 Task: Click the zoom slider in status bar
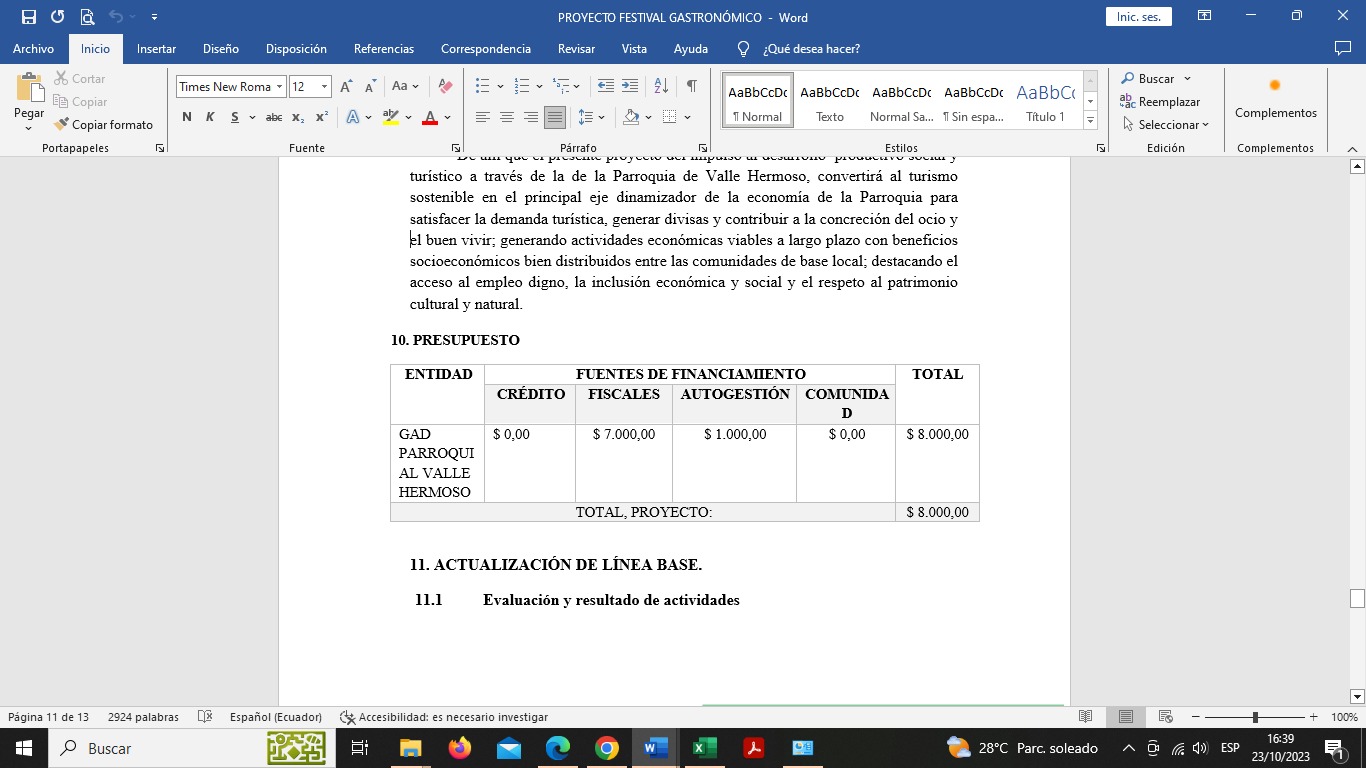click(x=1255, y=717)
